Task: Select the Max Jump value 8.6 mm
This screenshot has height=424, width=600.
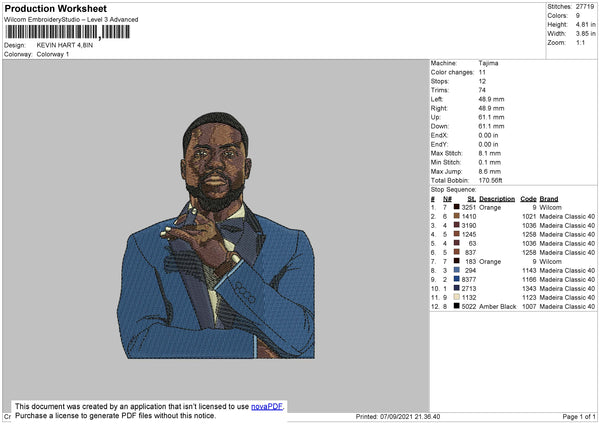Action: [x=489, y=171]
